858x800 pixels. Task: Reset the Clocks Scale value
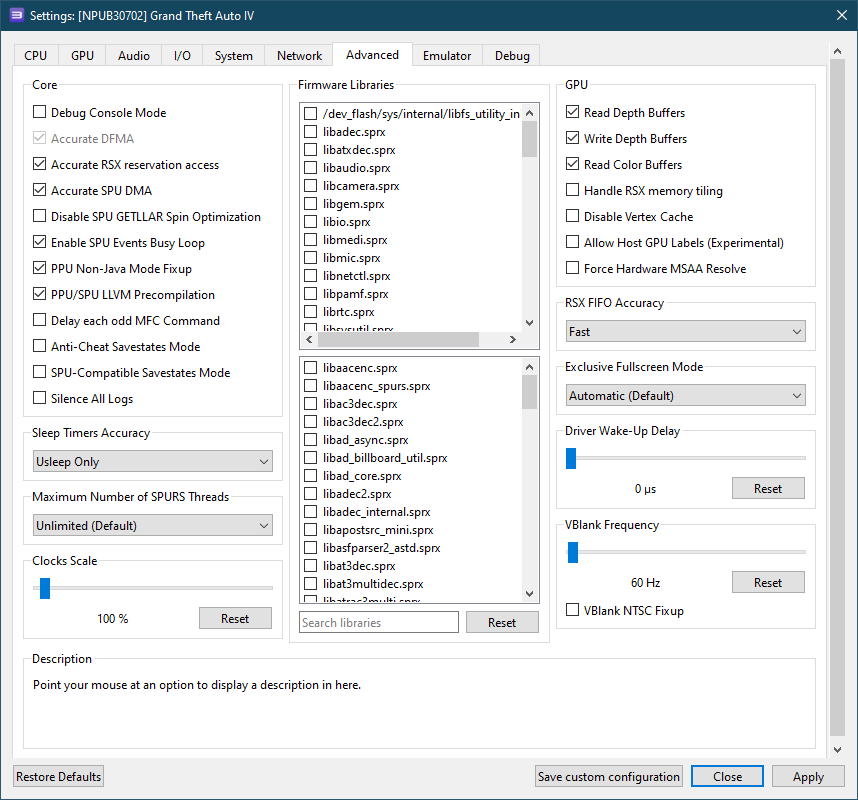click(235, 618)
